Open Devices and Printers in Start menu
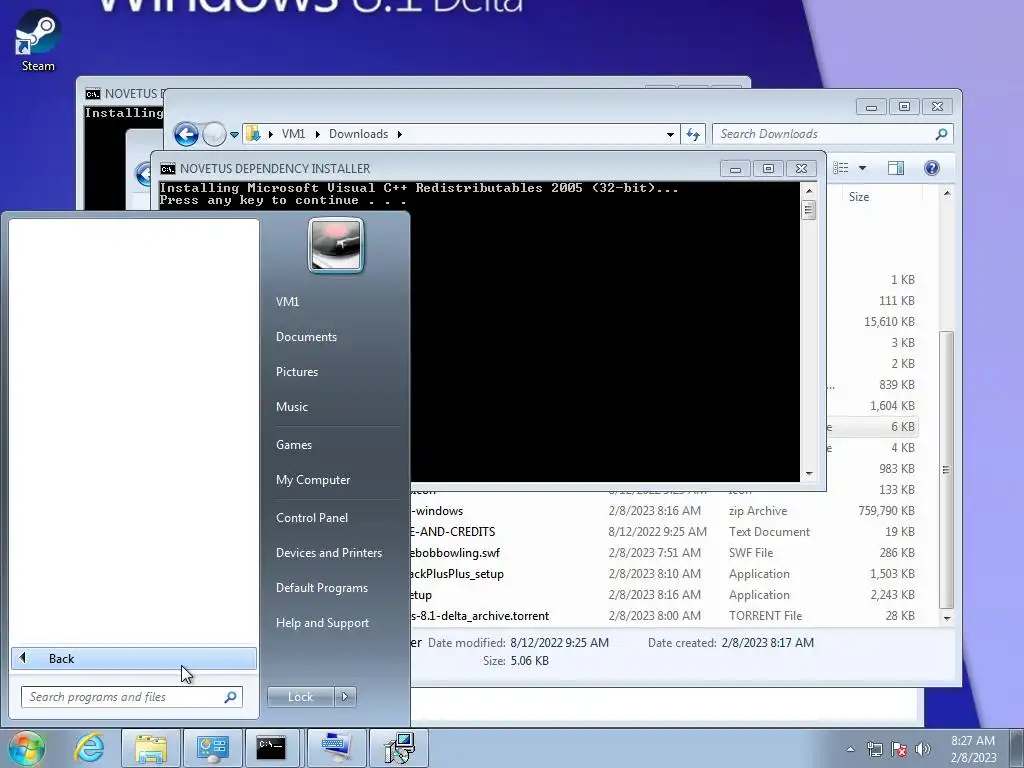1024x768 pixels. (x=328, y=553)
